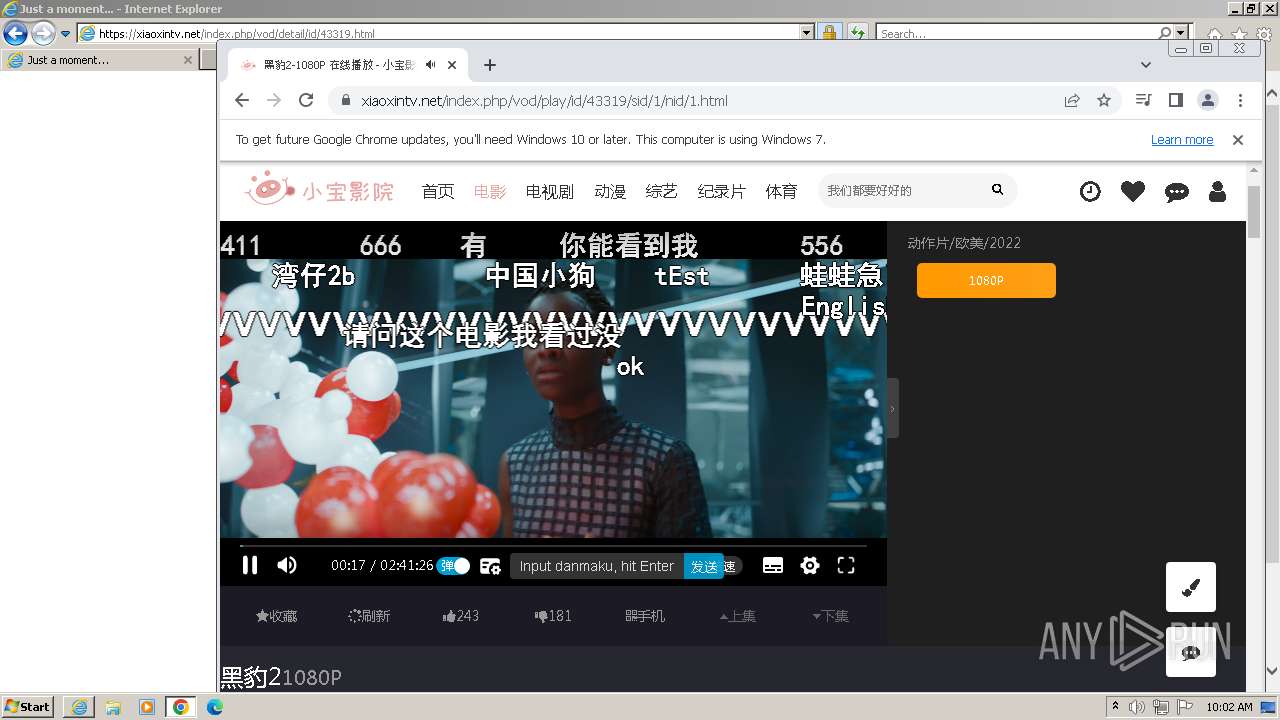Viewport: 1280px width, 720px height.
Task: Expand Chrome tab search chevron
Action: pos(1146,65)
